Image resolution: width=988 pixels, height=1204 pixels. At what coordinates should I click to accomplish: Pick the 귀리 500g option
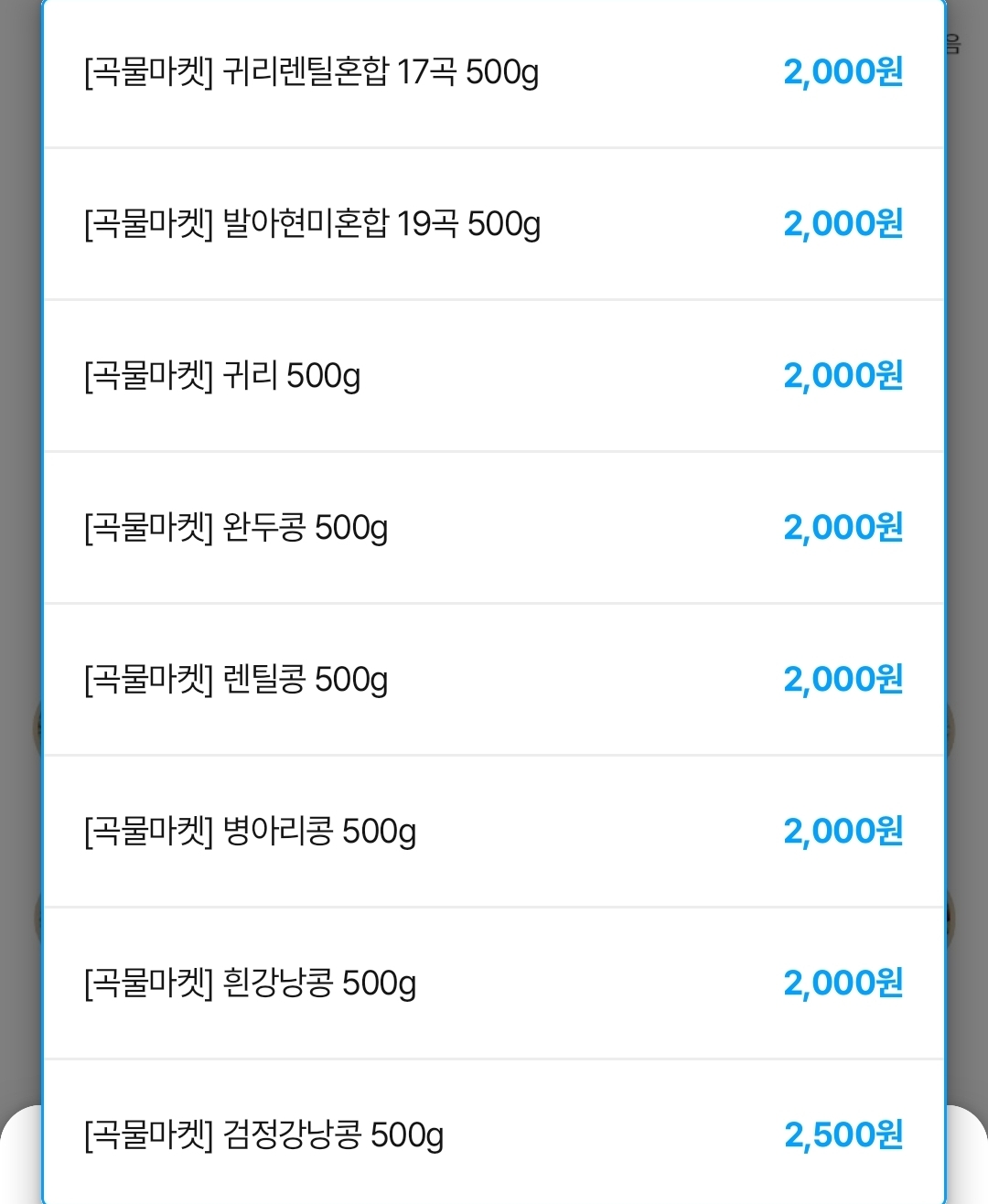tap(222, 375)
